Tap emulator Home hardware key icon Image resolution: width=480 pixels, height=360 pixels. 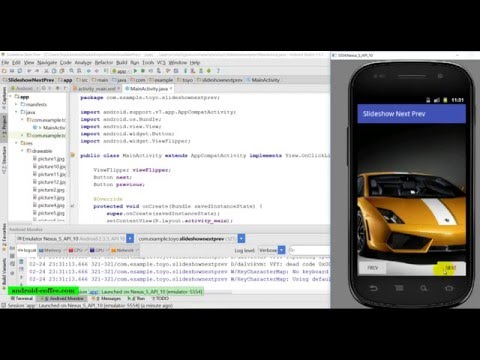(x=449, y=288)
